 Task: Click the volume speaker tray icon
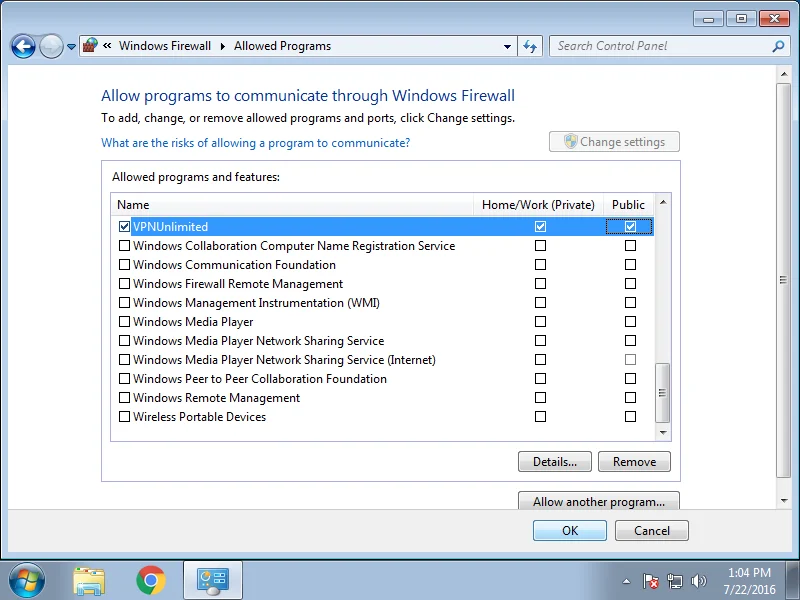click(698, 581)
